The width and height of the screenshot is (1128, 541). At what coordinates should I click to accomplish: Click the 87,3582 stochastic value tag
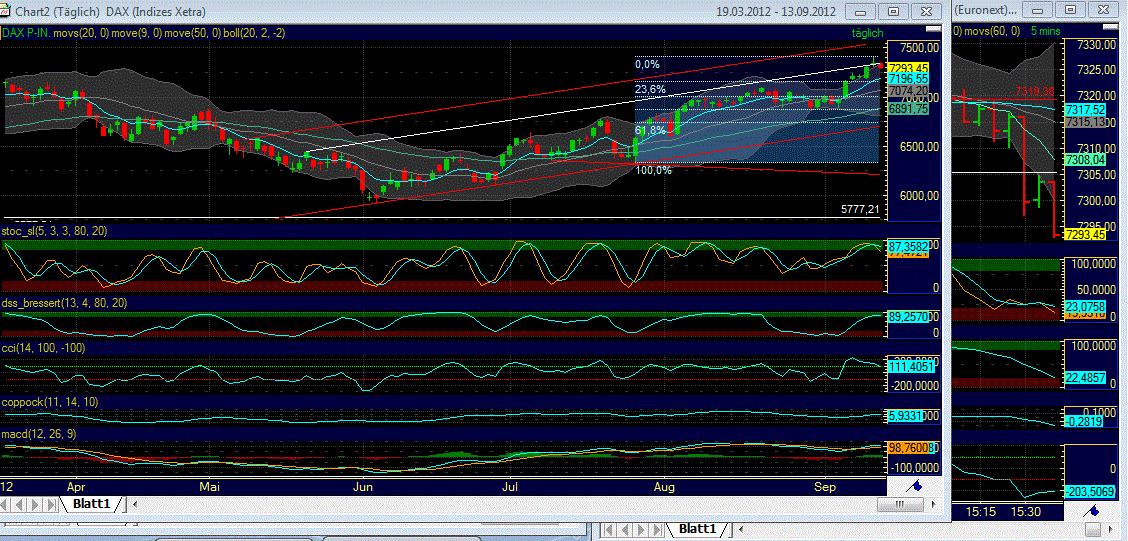point(909,245)
